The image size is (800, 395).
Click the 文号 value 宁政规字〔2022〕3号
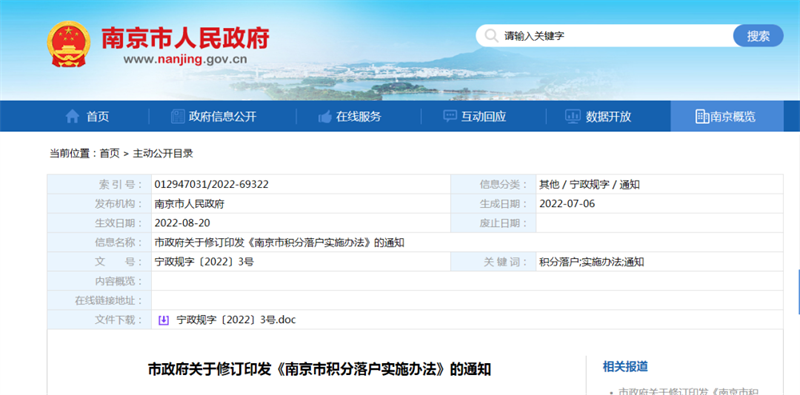tap(204, 262)
